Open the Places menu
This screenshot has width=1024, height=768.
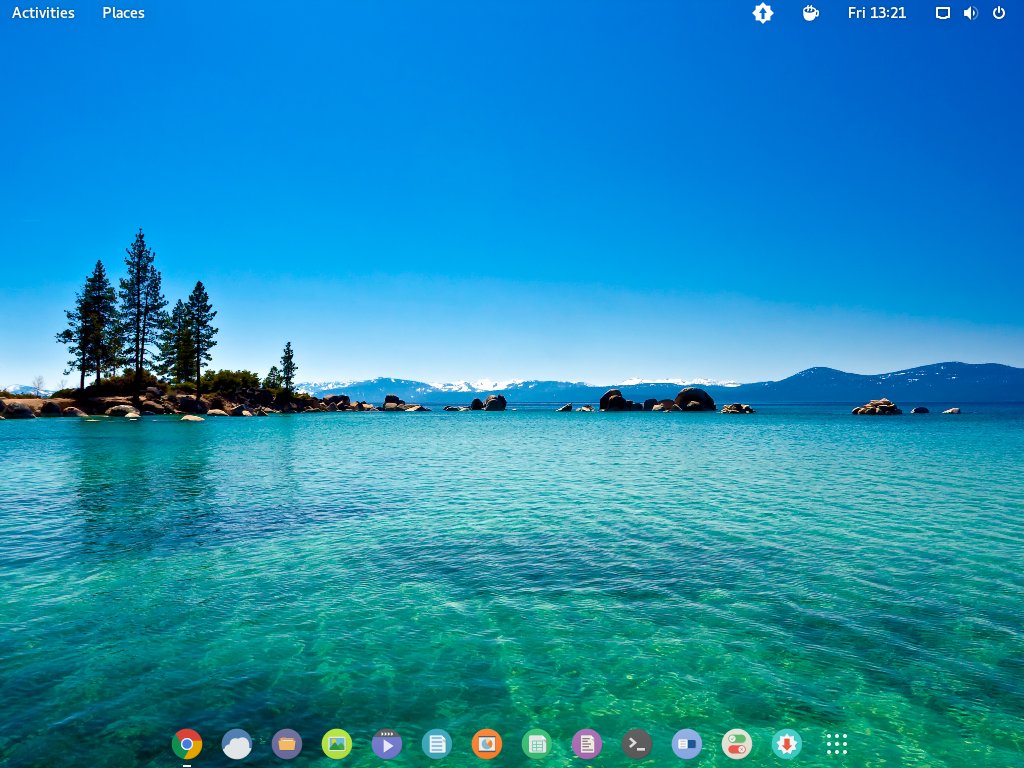pos(123,13)
